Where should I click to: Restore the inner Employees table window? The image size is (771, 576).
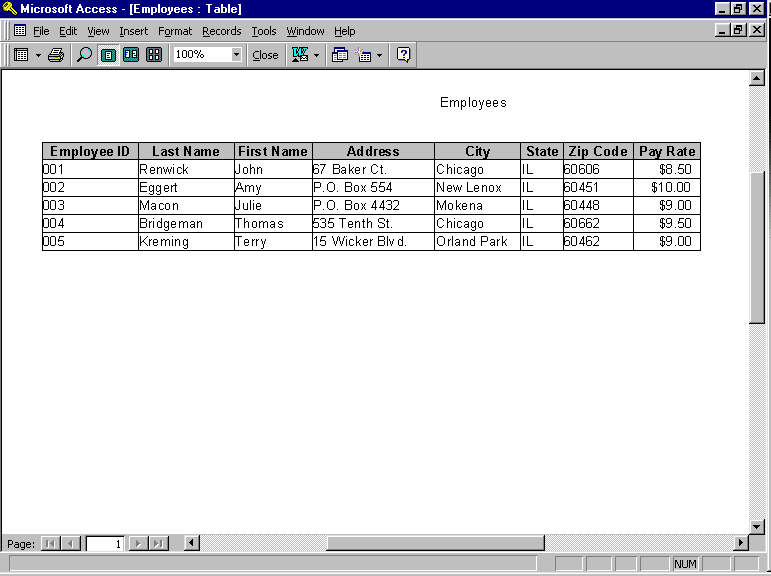(738, 30)
